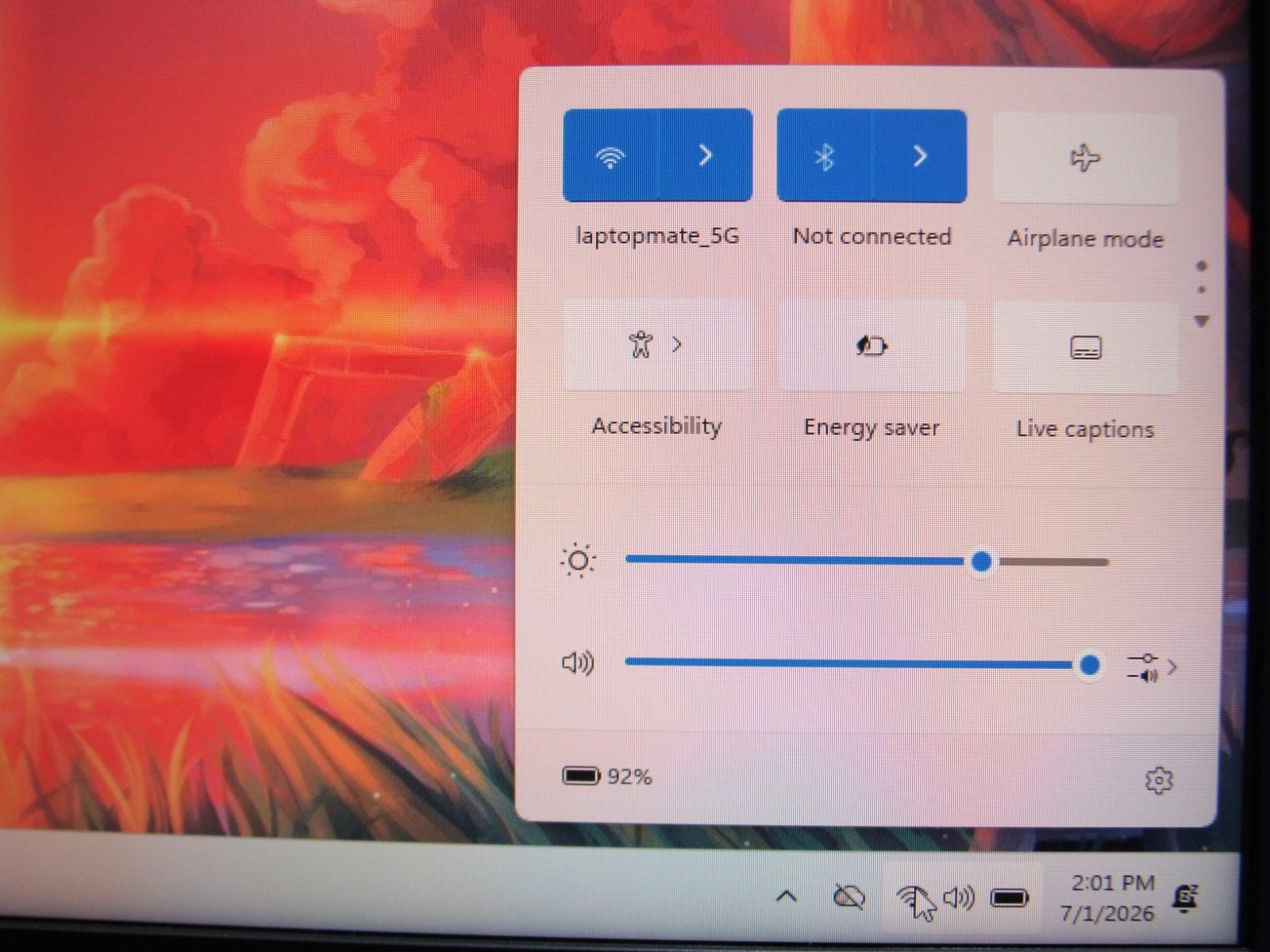The height and width of the screenshot is (952, 1270).
Task: Enable Airplane mode
Action: tap(1085, 158)
